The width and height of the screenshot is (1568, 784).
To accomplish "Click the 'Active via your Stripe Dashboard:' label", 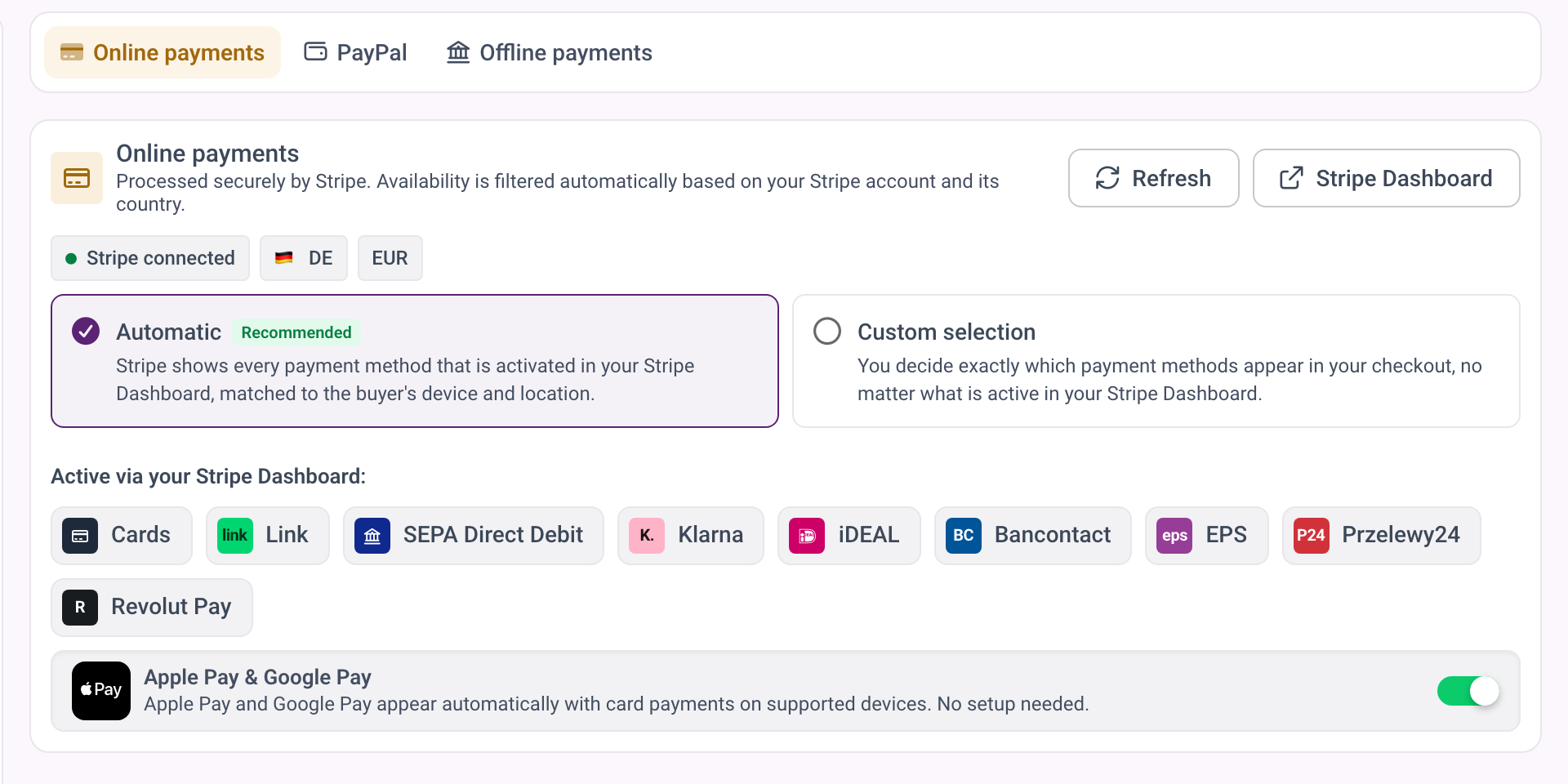I will (208, 476).
